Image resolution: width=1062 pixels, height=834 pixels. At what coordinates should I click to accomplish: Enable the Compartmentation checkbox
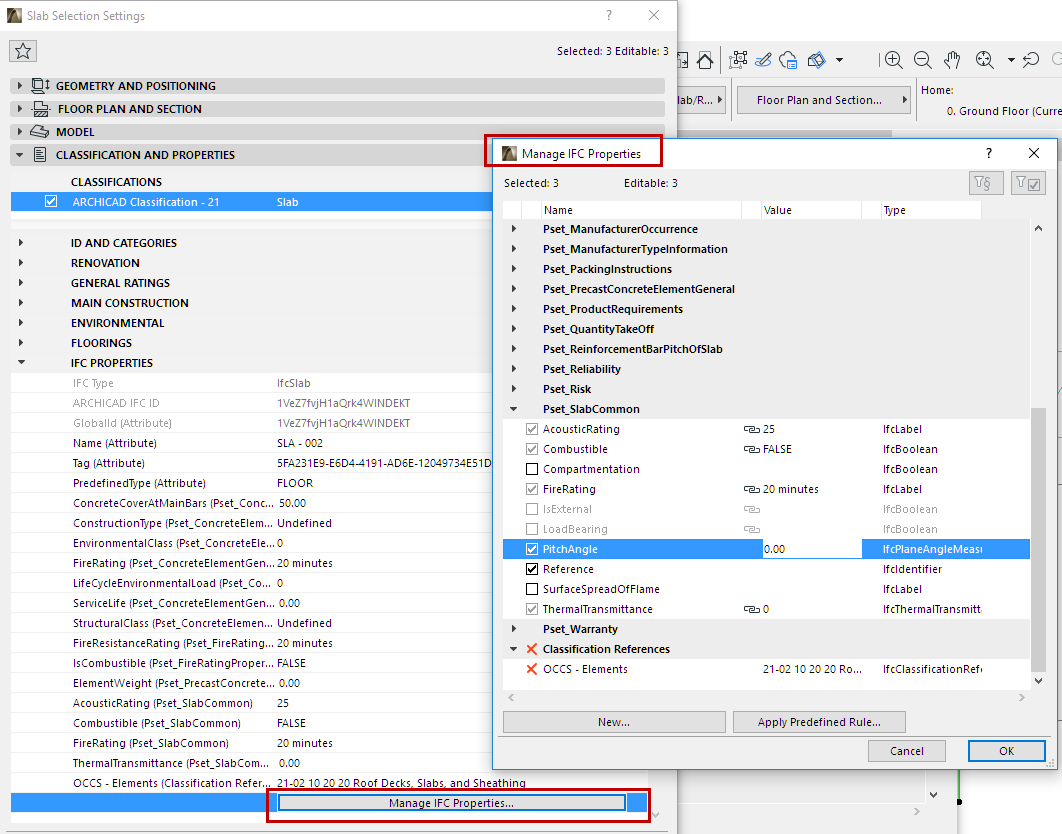pos(532,470)
